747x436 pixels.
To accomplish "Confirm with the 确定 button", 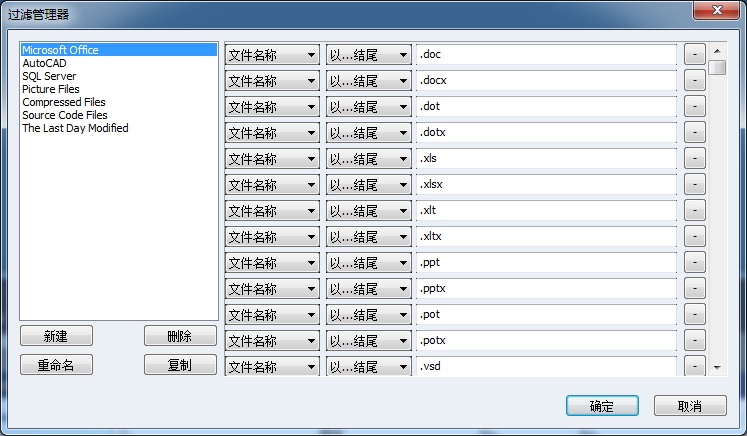I will click(x=602, y=406).
